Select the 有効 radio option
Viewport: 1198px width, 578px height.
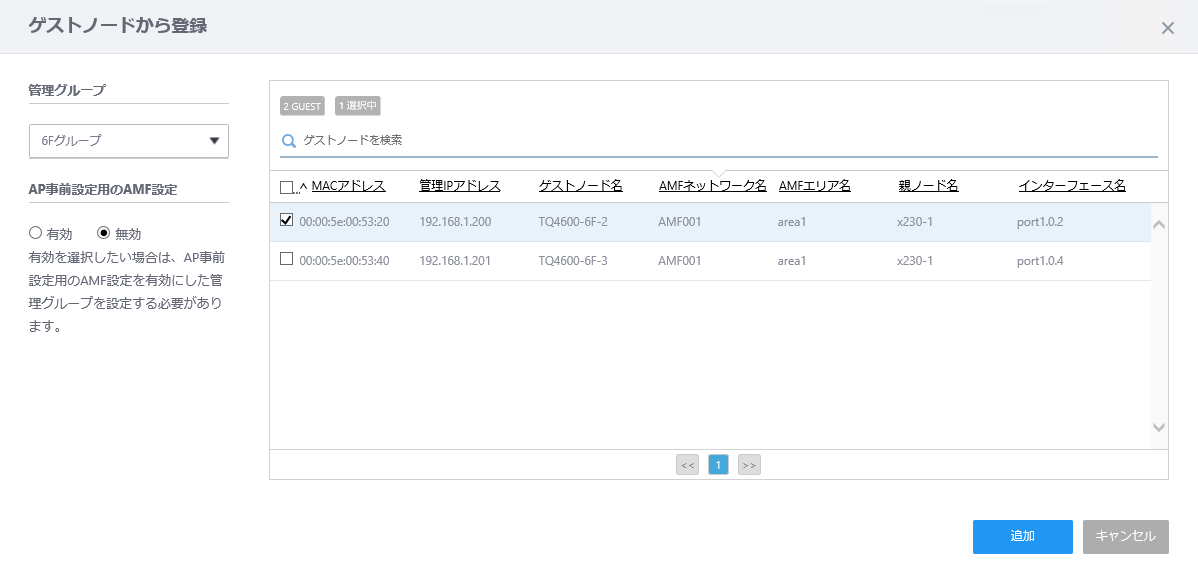tap(34, 233)
